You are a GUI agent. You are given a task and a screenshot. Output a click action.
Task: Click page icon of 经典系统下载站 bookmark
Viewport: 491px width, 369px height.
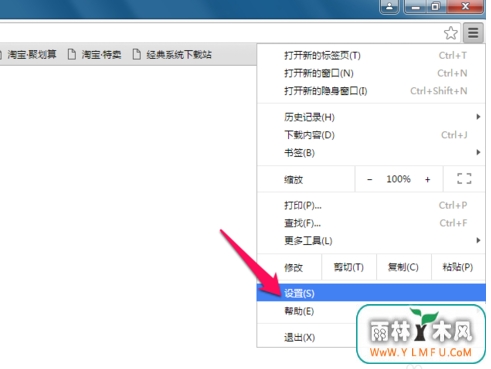(x=136, y=54)
